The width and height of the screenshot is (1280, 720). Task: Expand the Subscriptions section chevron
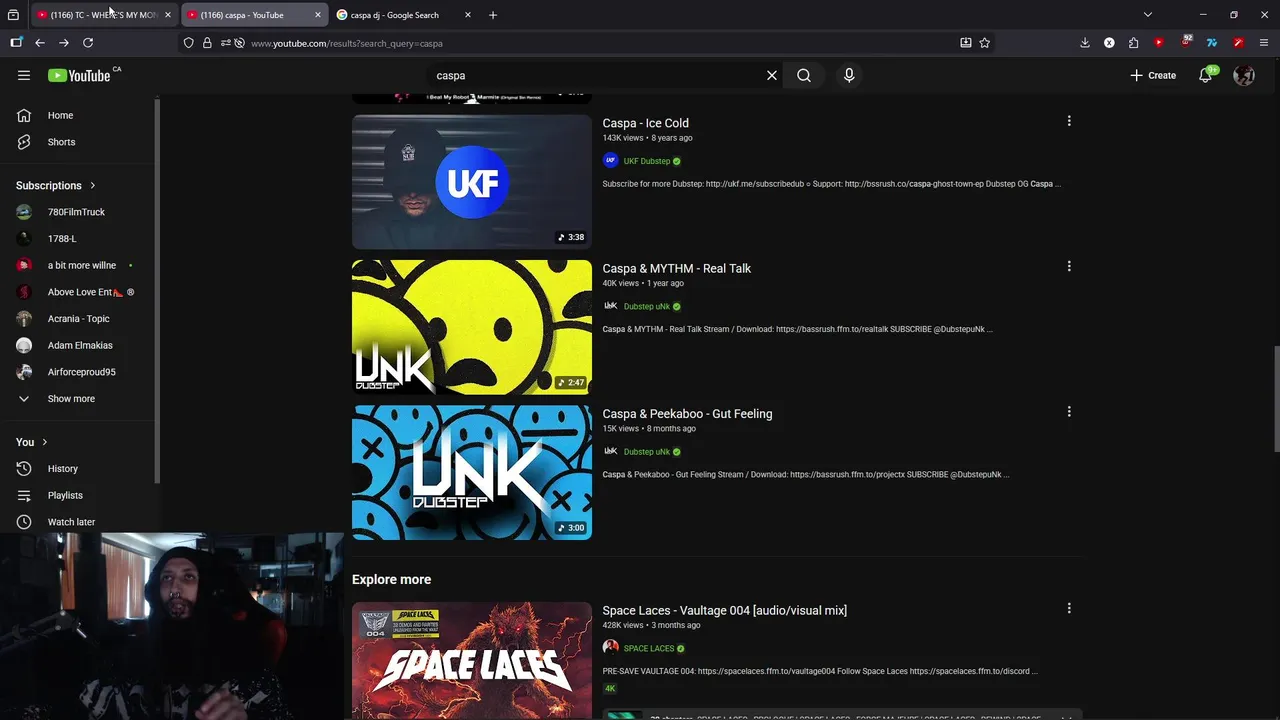pos(93,185)
